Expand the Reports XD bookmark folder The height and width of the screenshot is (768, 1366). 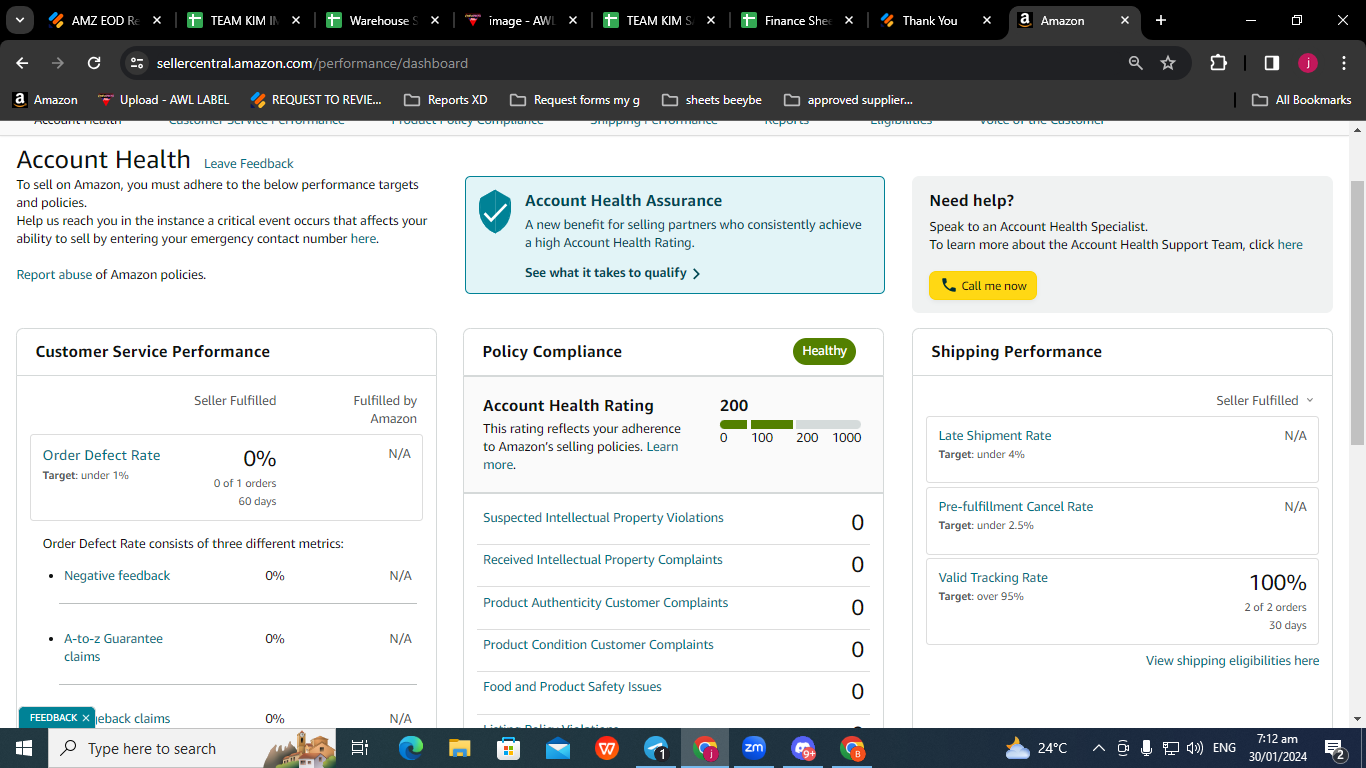pyautogui.click(x=445, y=100)
